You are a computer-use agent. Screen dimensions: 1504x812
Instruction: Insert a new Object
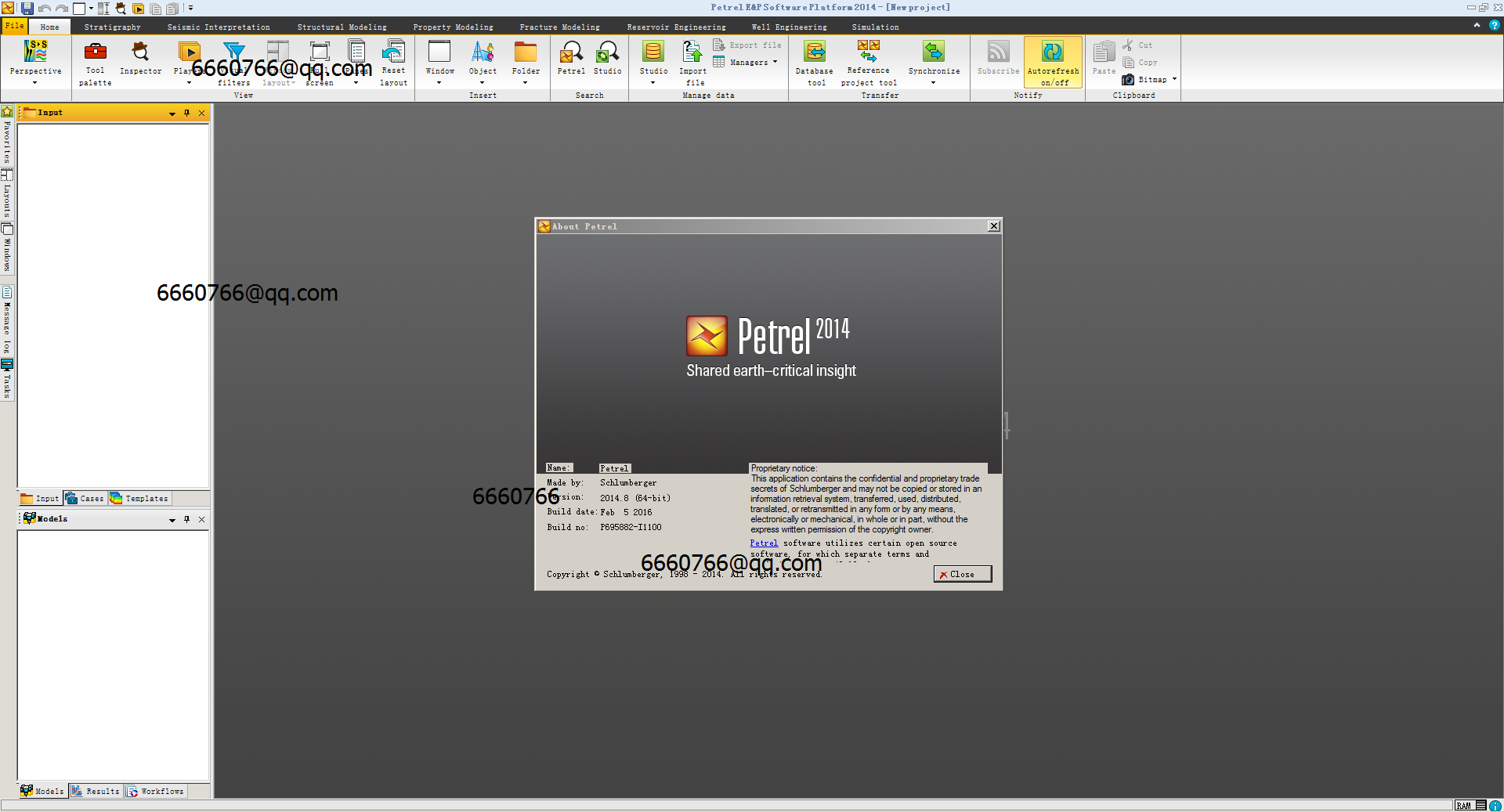pos(483,61)
